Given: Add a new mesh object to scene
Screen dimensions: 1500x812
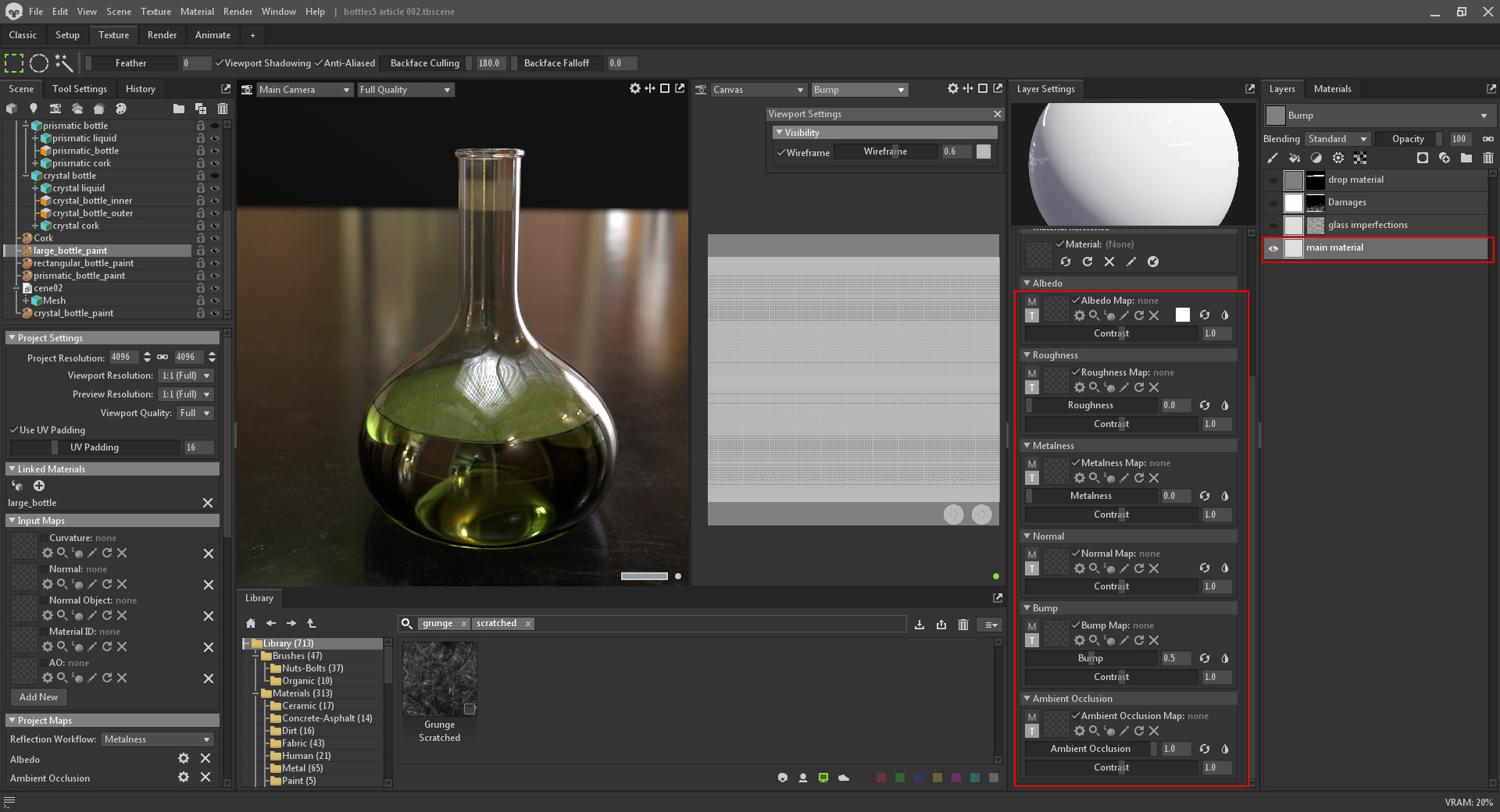Looking at the screenshot, I should (x=12, y=109).
